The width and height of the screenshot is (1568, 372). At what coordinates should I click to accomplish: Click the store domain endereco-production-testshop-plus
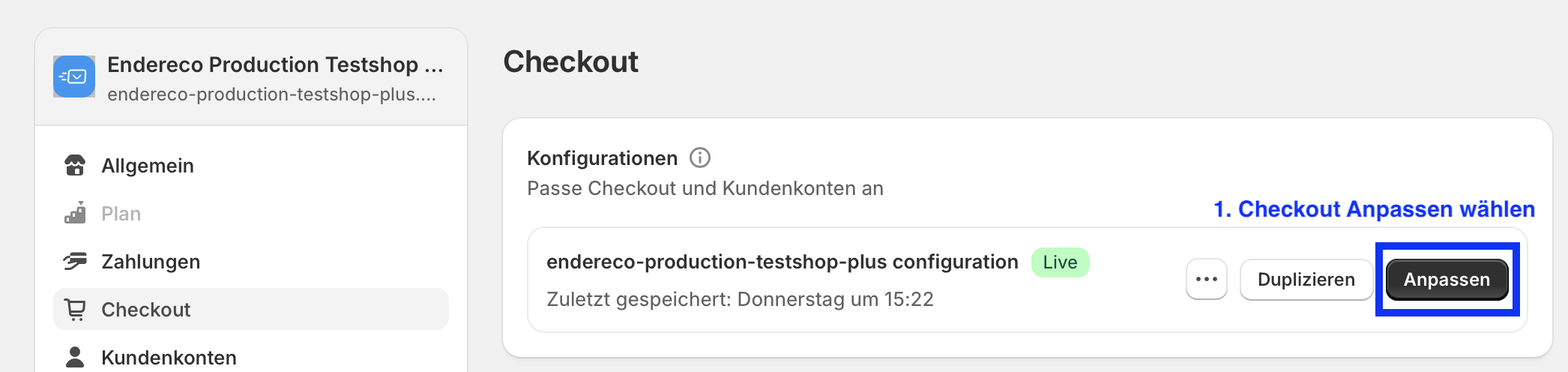[x=271, y=94]
